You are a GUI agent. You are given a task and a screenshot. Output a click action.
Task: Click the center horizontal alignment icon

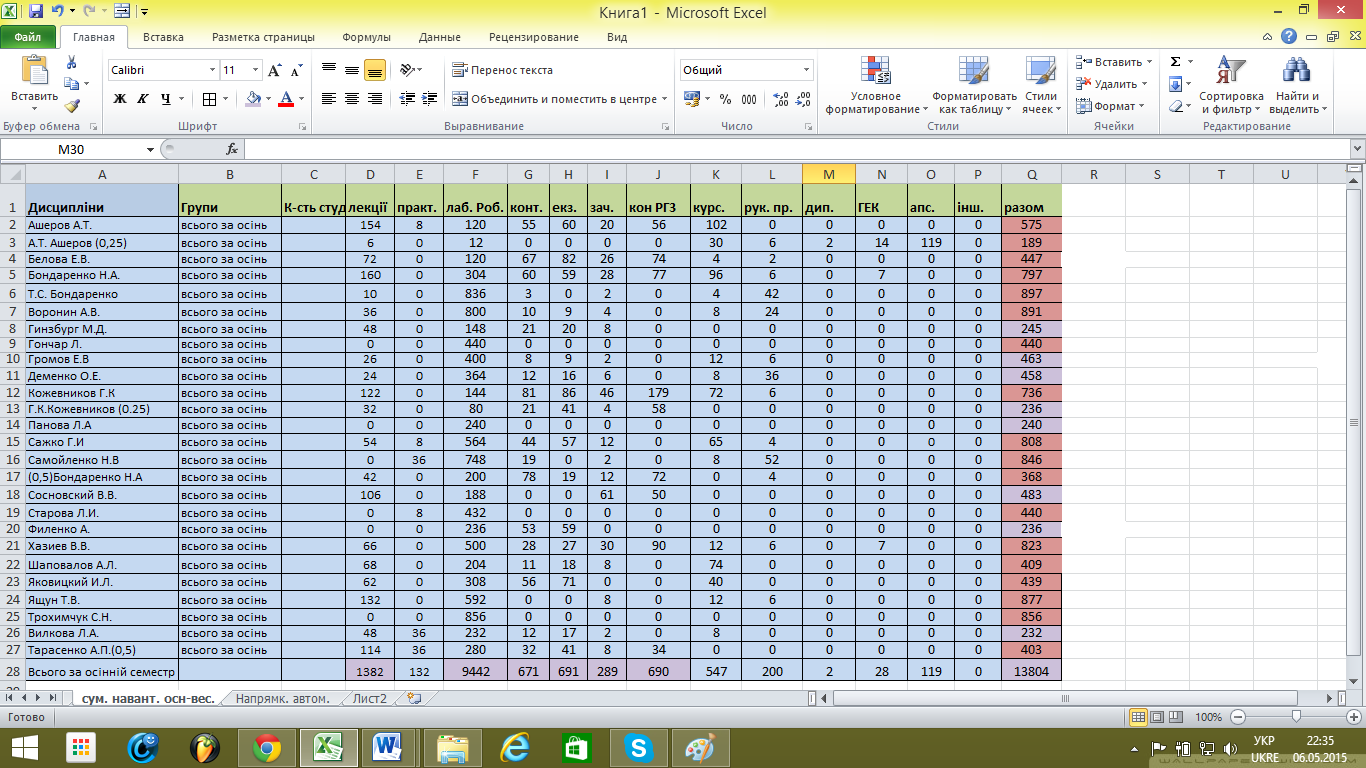pyautogui.click(x=351, y=99)
